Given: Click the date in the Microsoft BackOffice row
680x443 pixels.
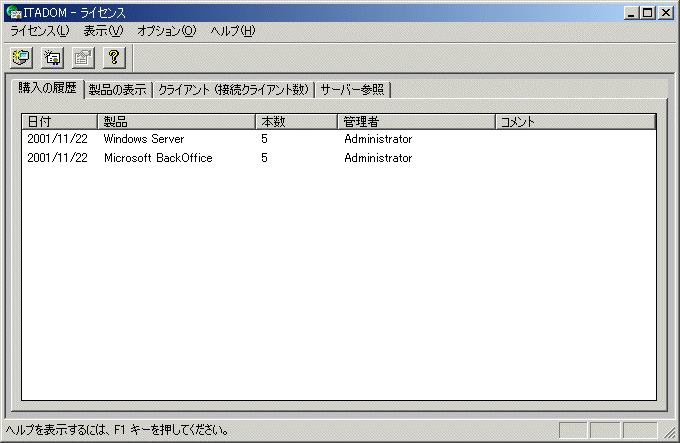Looking at the screenshot, I should 57,158.
